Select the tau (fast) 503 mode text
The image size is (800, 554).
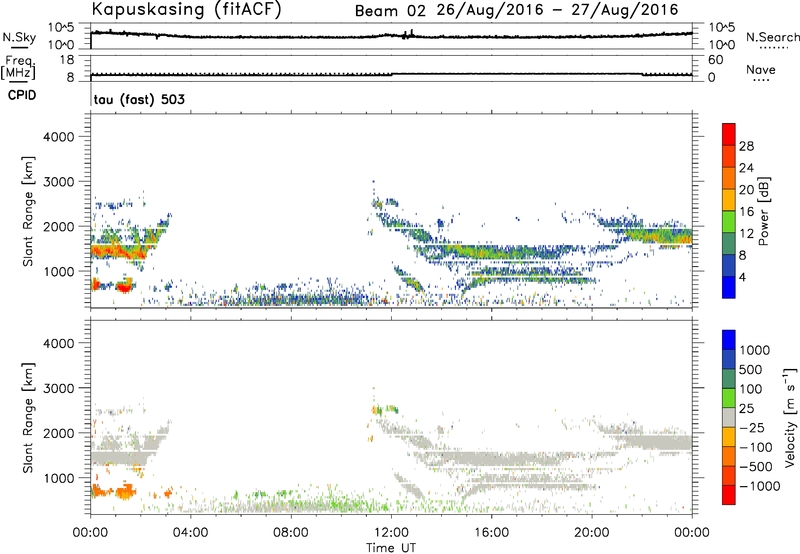tap(139, 99)
